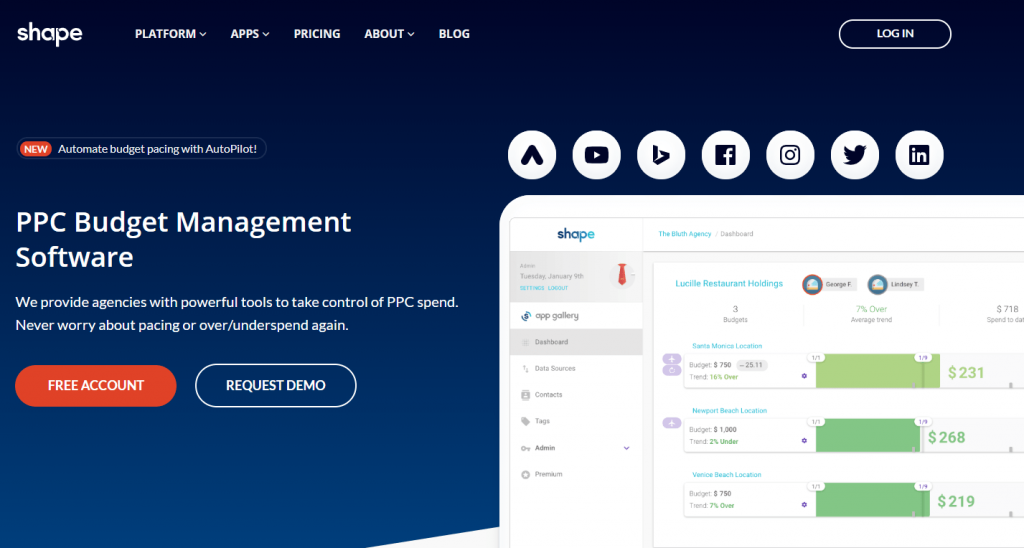This screenshot has width=1024, height=548.
Task: Open Santa Monica Location budget
Action: [727, 346]
